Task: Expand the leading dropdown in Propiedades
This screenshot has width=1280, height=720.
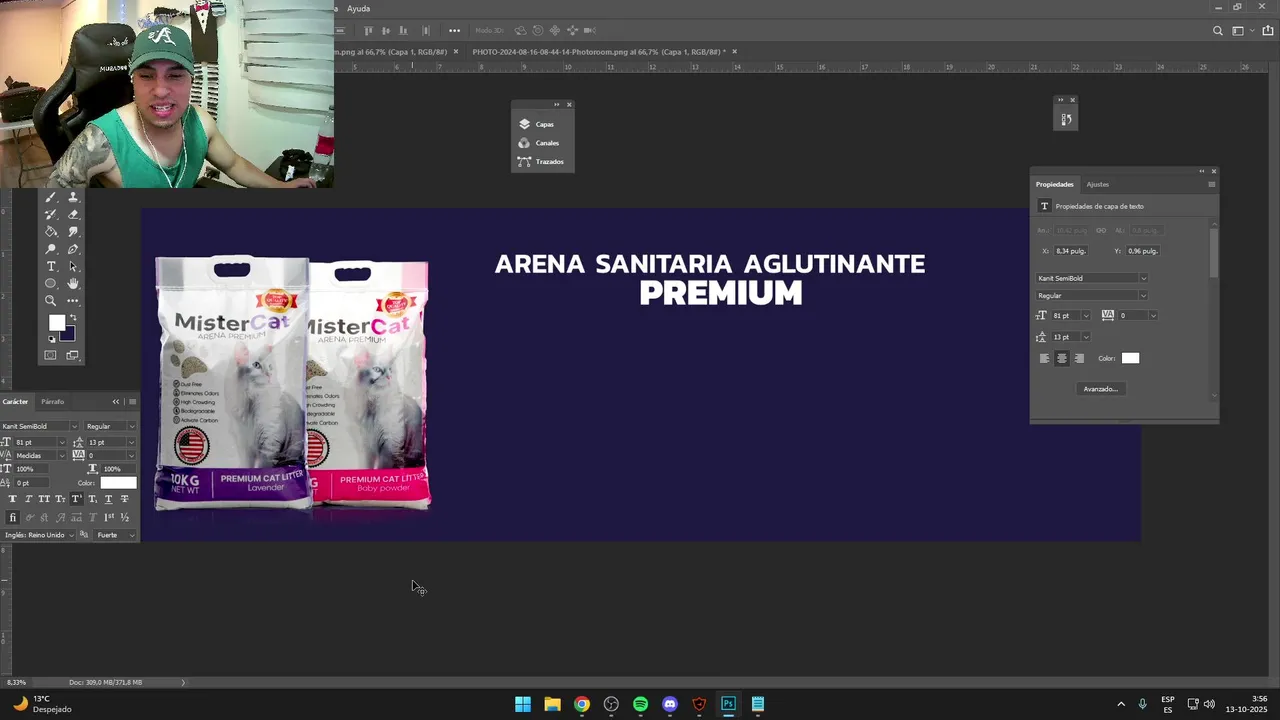Action: [x=1086, y=337]
